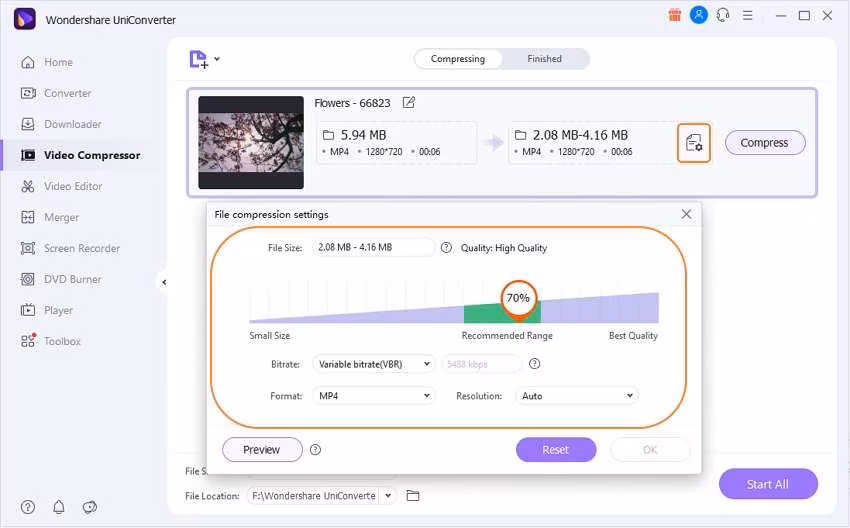Open the Toolbox section

50,341
